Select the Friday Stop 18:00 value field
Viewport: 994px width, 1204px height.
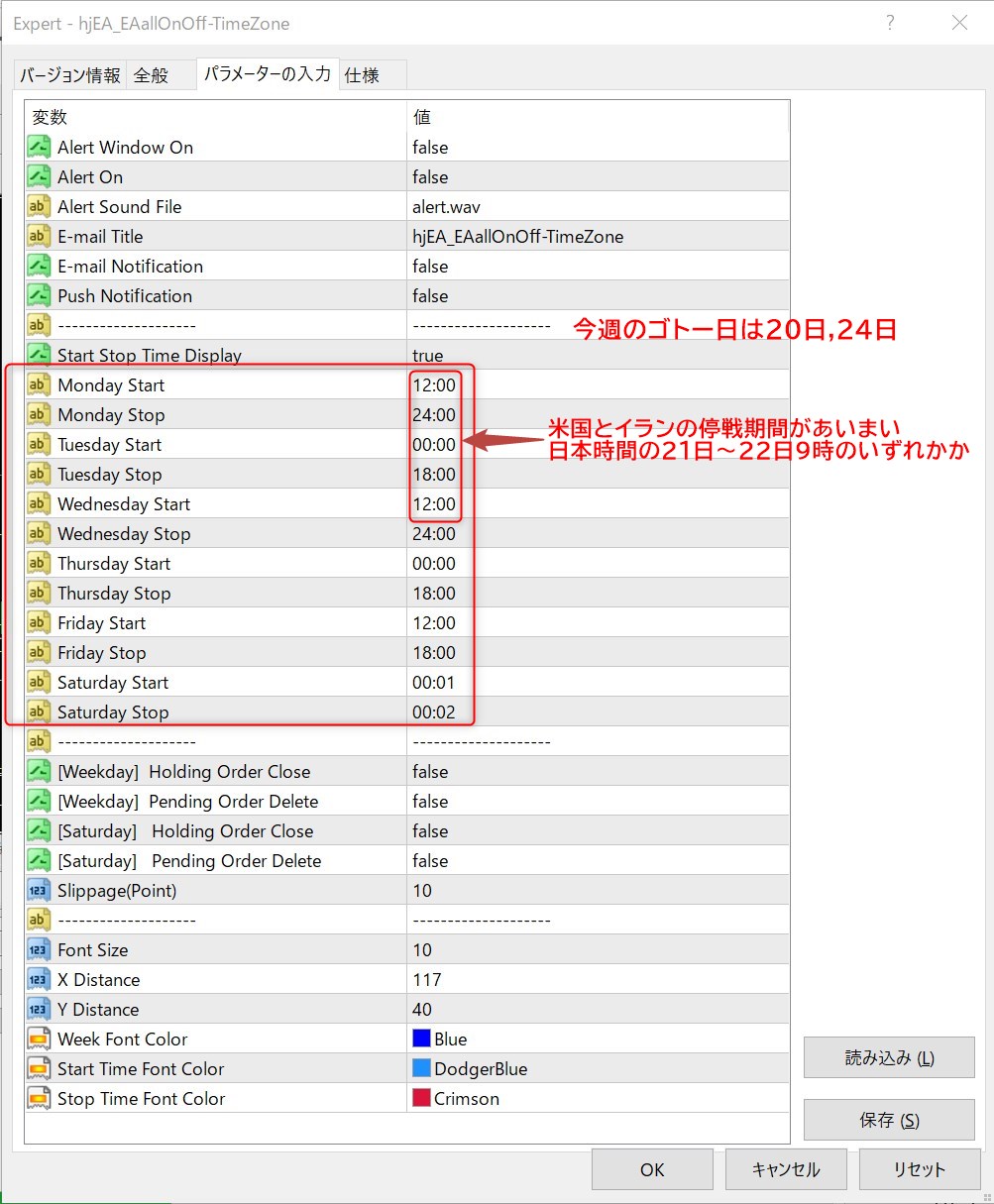click(434, 653)
